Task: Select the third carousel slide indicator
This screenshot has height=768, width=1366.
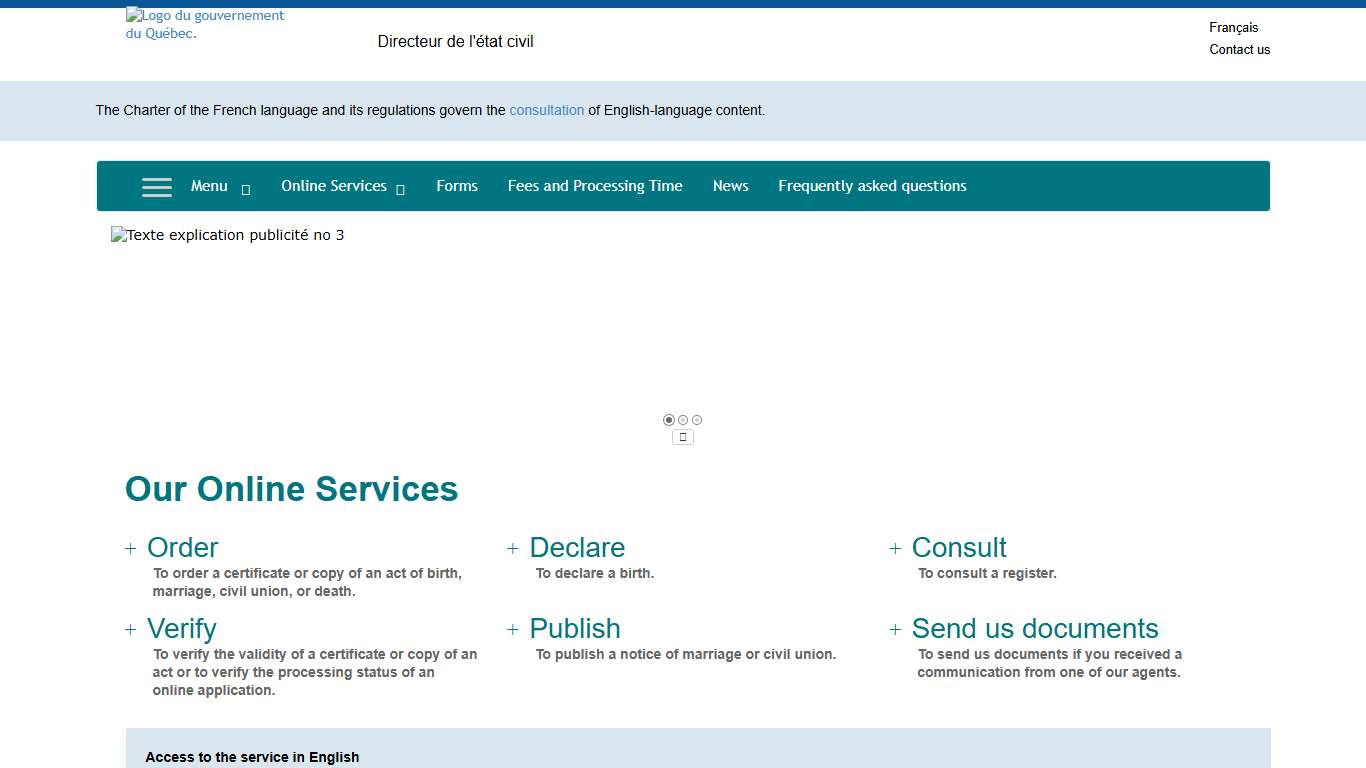Action: (x=697, y=420)
